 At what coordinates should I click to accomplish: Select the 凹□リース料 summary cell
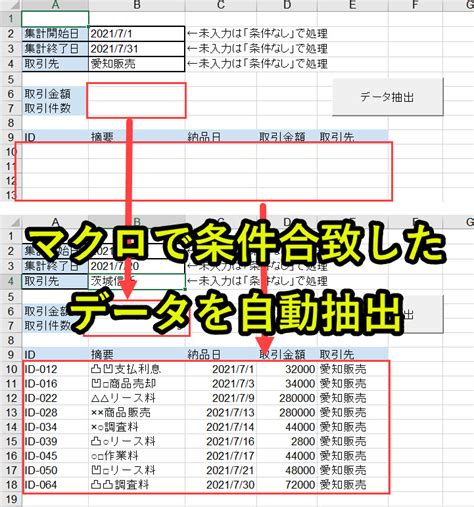137,470
